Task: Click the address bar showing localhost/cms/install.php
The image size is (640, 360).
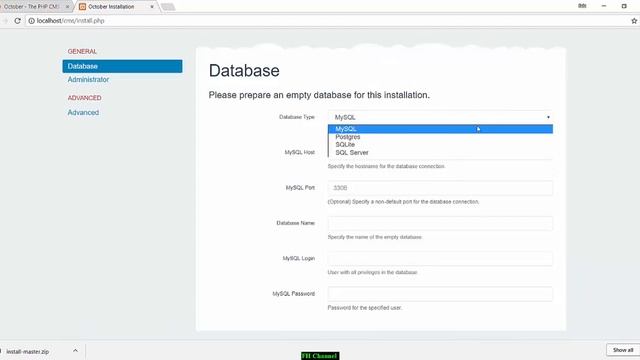Action: [x=327, y=20]
